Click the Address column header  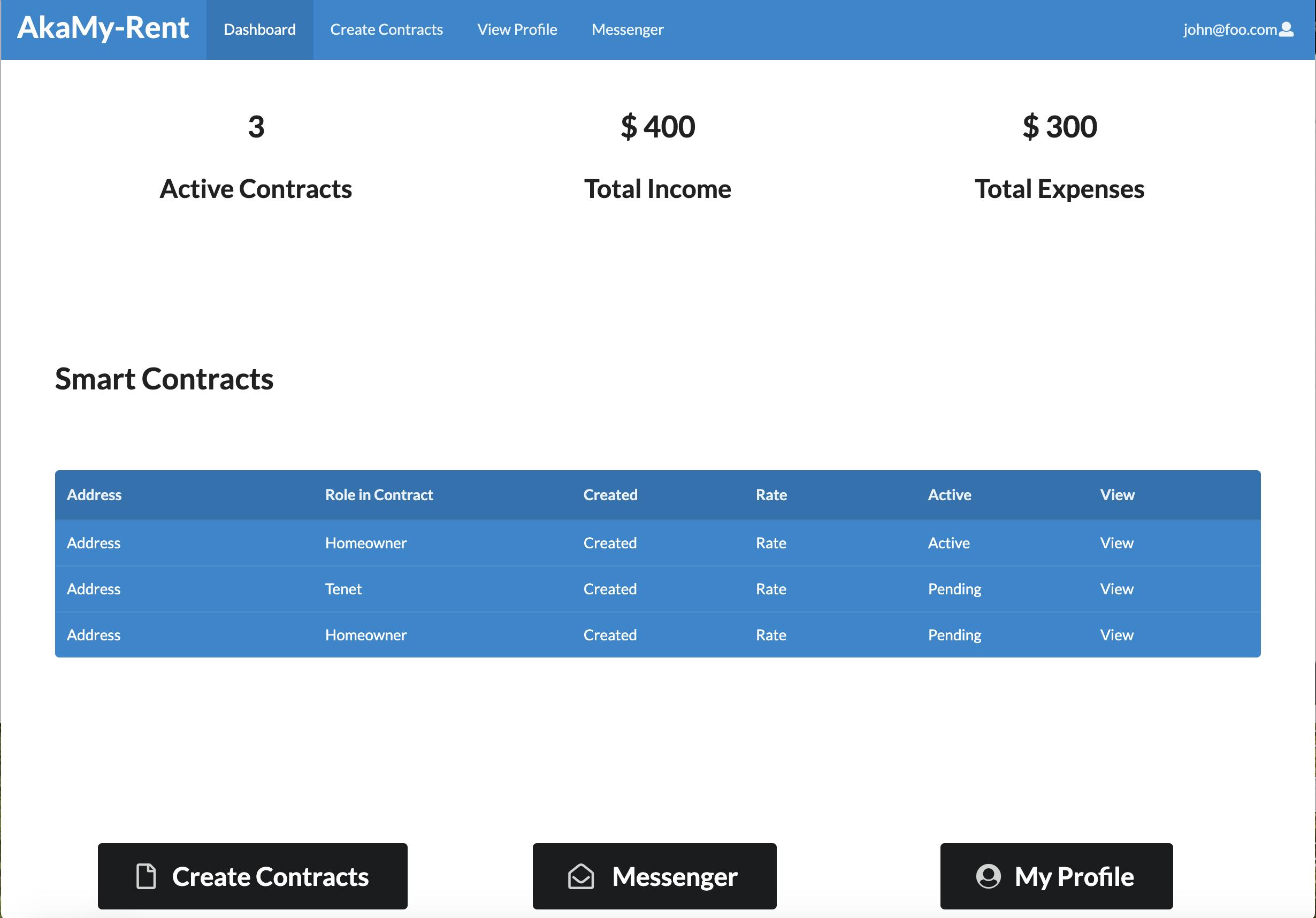point(94,494)
